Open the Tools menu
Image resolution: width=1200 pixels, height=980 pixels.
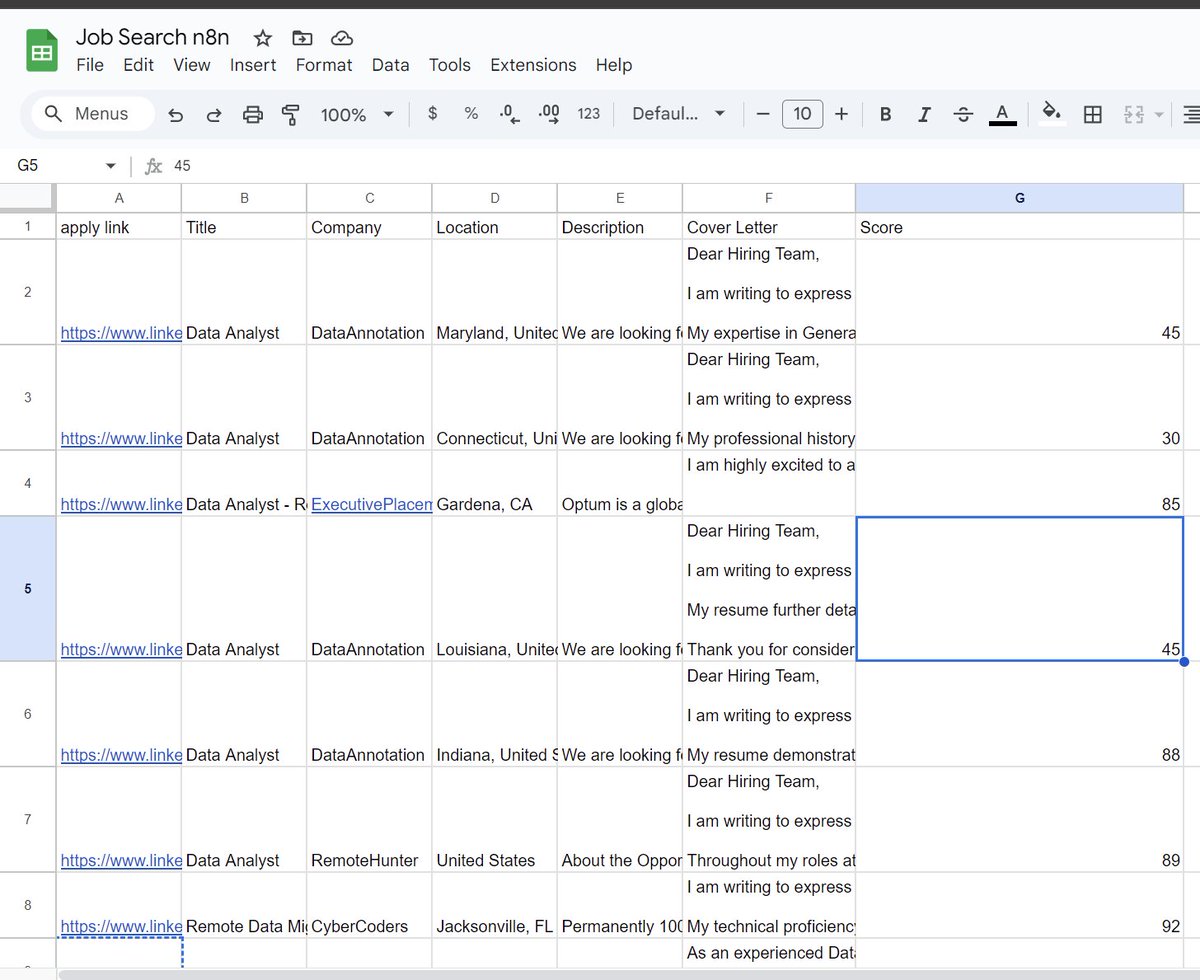pyautogui.click(x=450, y=65)
